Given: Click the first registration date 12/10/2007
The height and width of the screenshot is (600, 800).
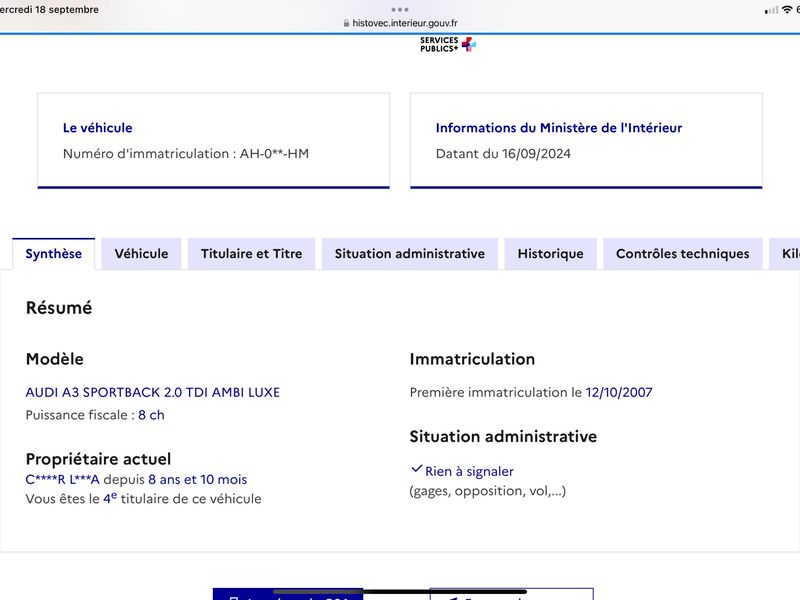Looking at the screenshot, I should tap(619, 392).
